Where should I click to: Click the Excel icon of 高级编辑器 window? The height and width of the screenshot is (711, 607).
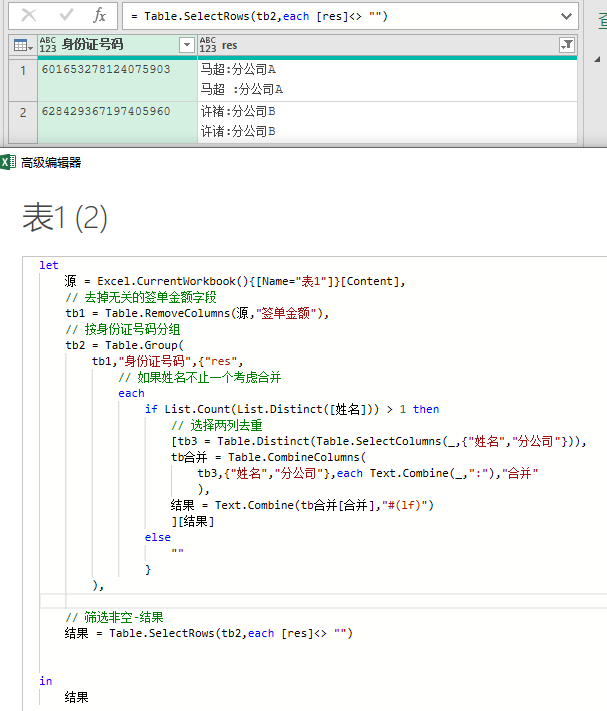tap(8, 162)
